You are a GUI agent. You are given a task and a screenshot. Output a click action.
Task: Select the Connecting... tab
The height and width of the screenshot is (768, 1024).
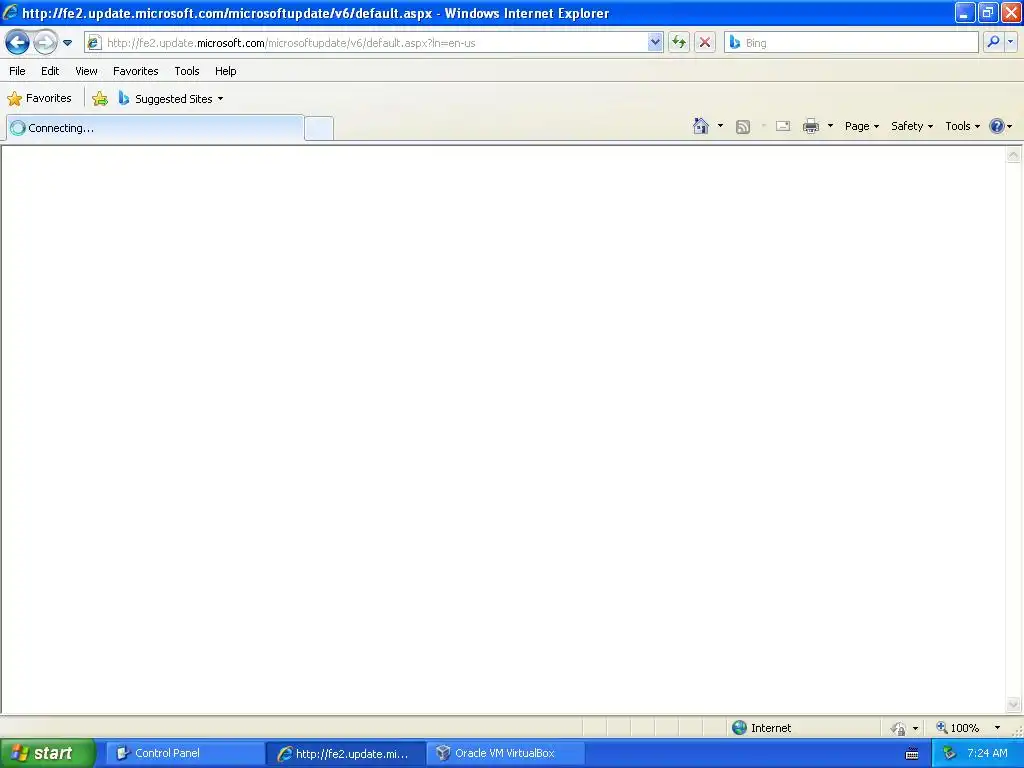[x=155, y=127]
